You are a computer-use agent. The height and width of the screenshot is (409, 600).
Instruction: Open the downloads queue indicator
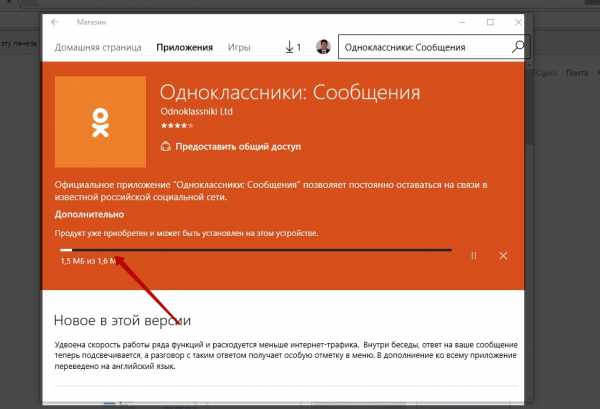click(x=293, y=47)
